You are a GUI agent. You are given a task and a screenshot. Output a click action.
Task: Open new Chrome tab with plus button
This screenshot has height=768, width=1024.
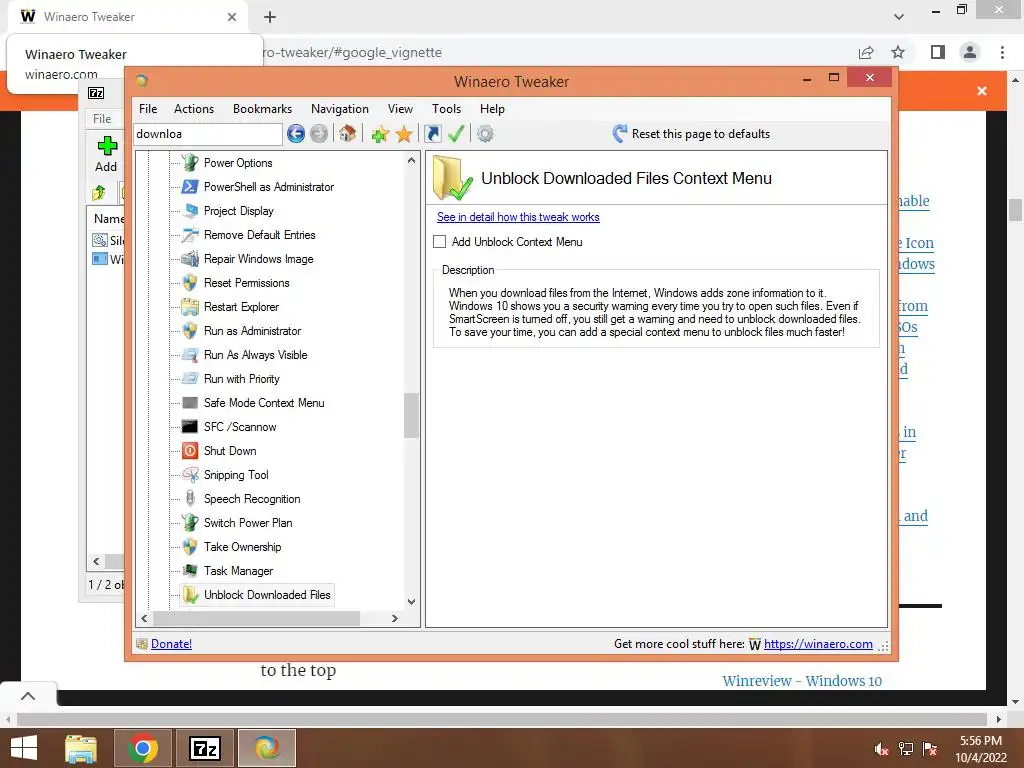tap(270, 17)
